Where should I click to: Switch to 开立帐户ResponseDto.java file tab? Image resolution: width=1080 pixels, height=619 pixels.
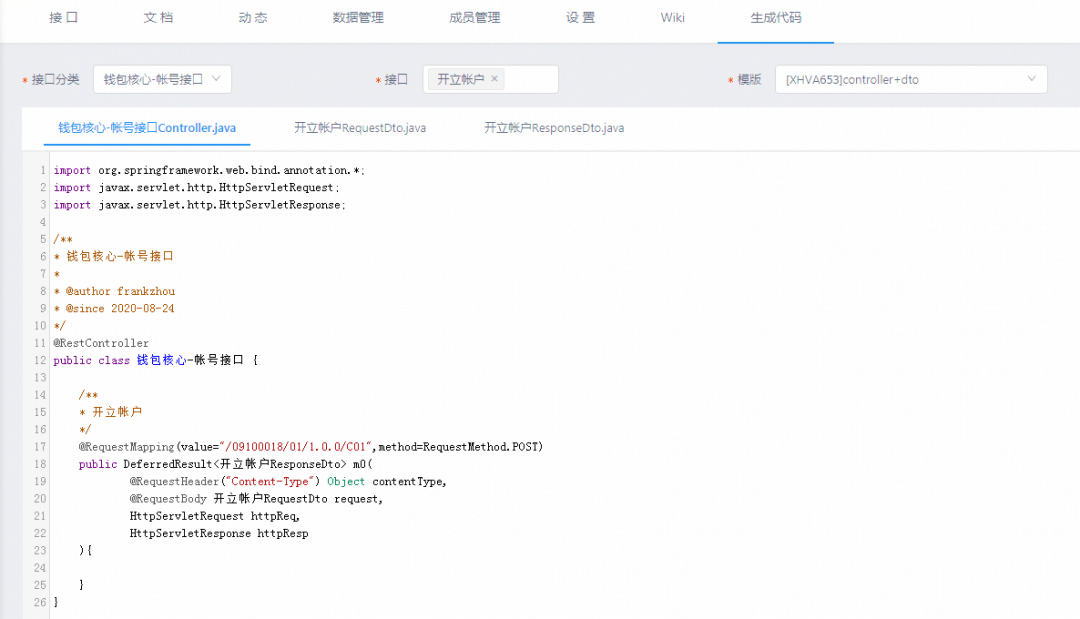coord(554,127)
